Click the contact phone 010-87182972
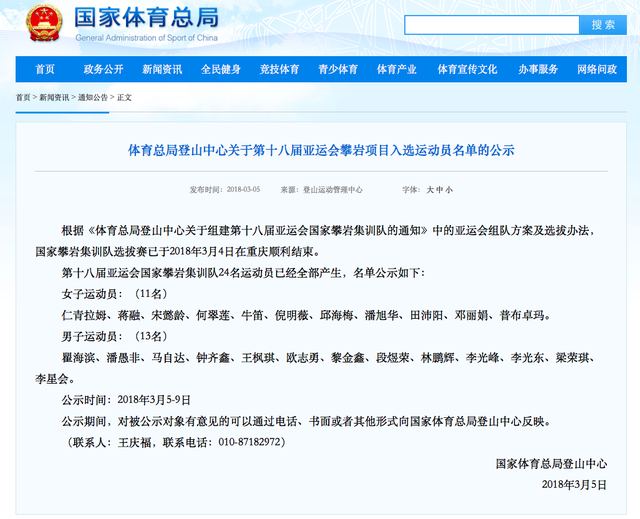640x519 pixels. tap(249, 442)
